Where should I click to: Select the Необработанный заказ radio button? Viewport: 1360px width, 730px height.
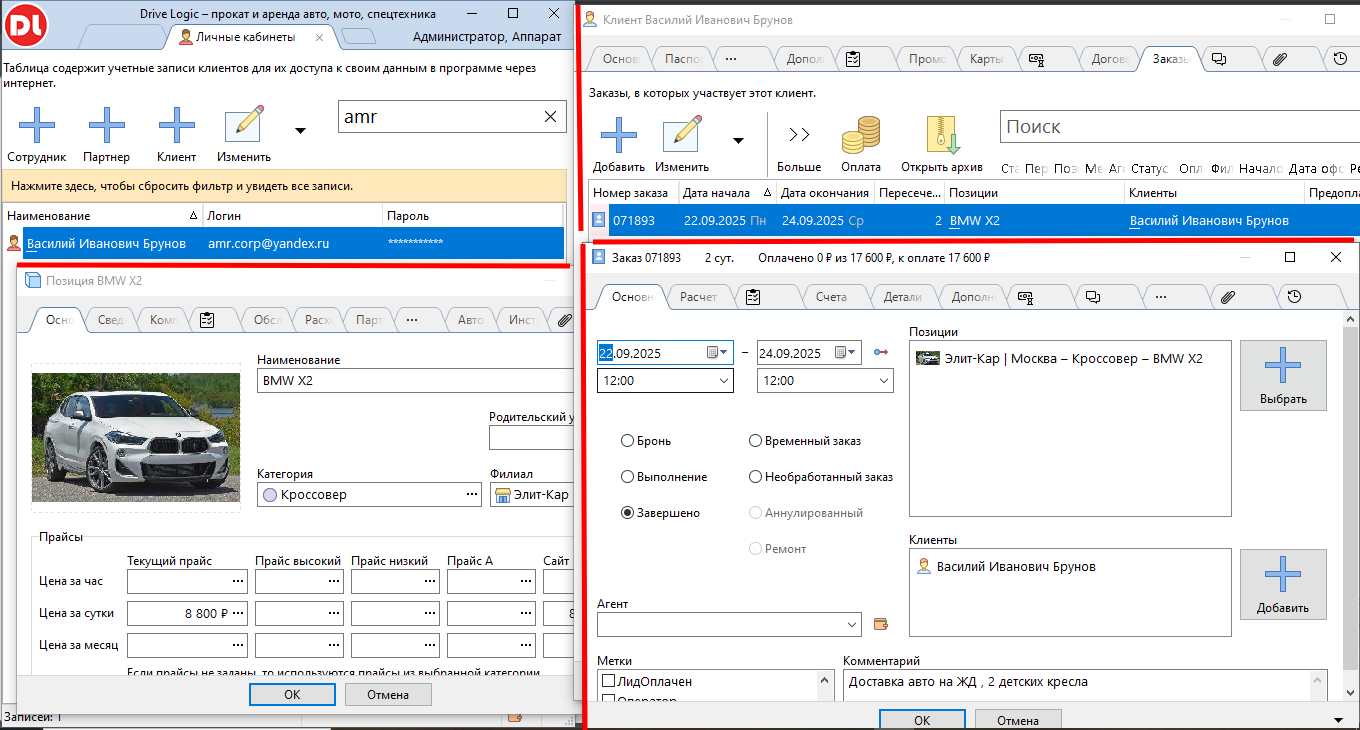[x=755, y=477]
